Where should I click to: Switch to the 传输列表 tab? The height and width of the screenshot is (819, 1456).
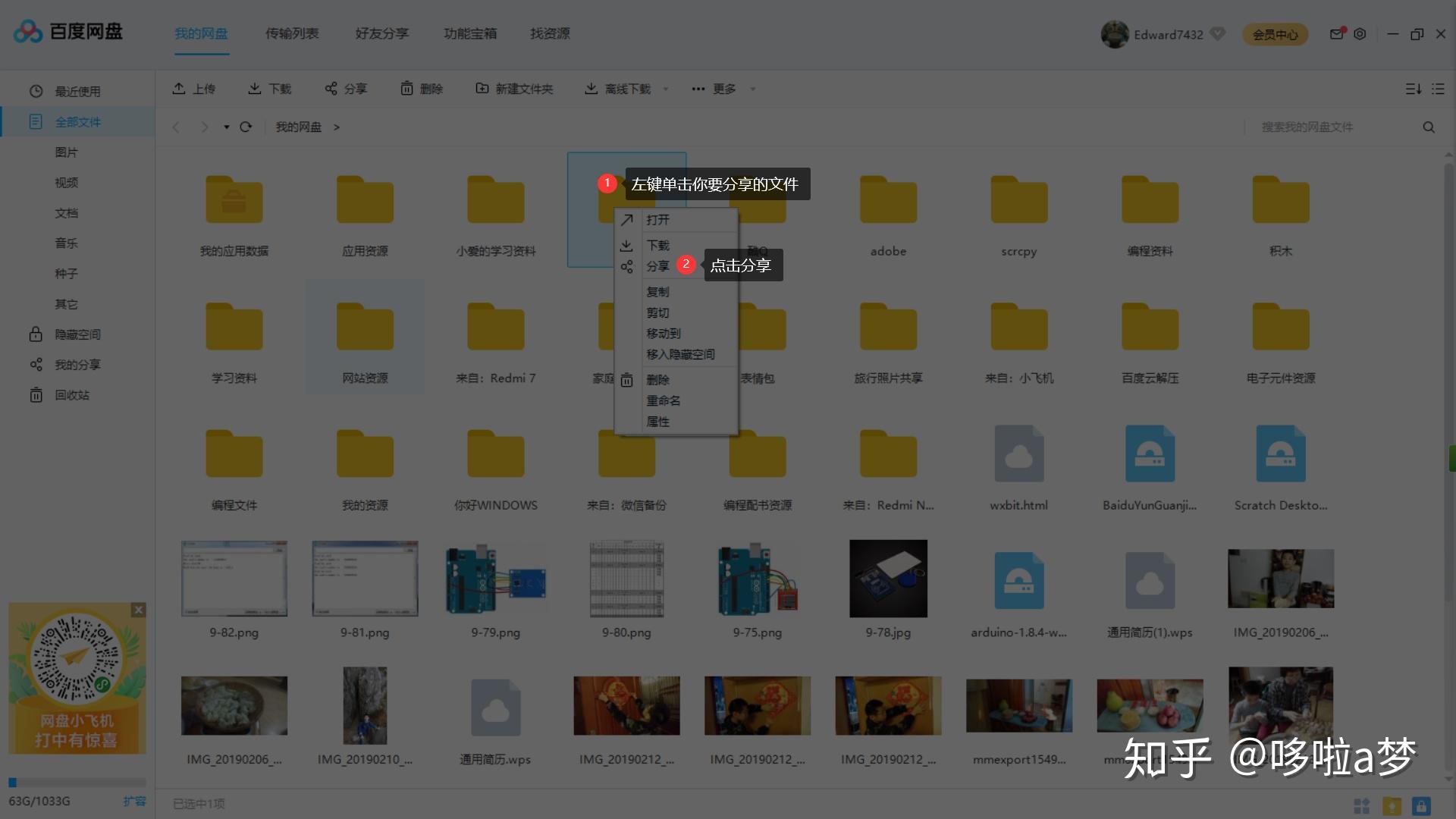[292, 33]
